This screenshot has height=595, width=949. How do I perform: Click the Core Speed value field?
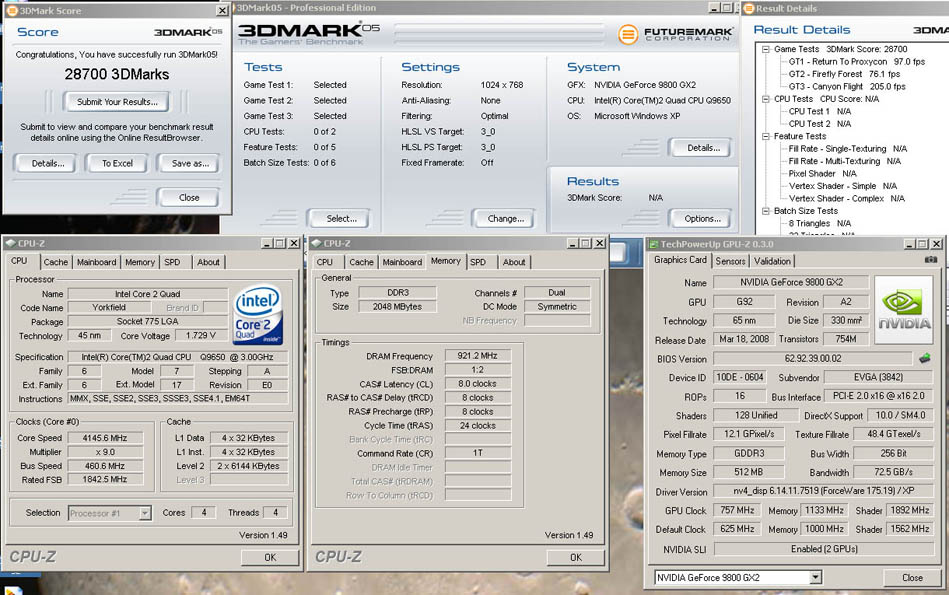105,438
